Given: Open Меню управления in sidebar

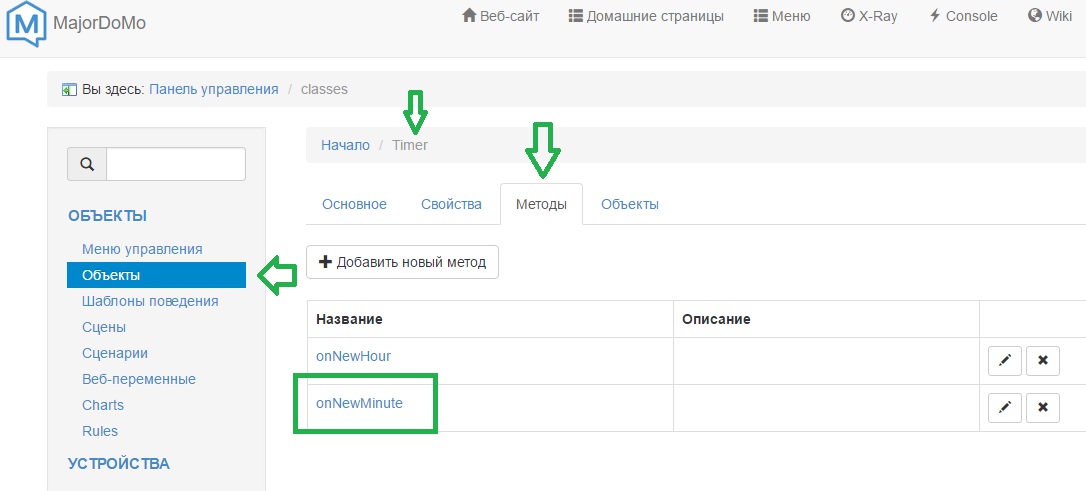Looking at the screenshot, I should (x=142, y=249).
